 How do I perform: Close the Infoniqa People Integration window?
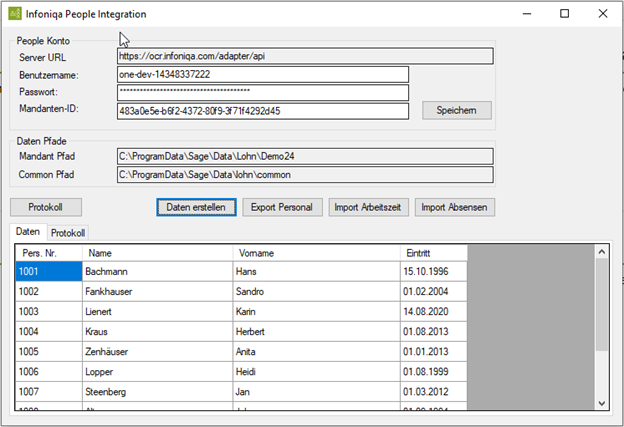[603, 14]
